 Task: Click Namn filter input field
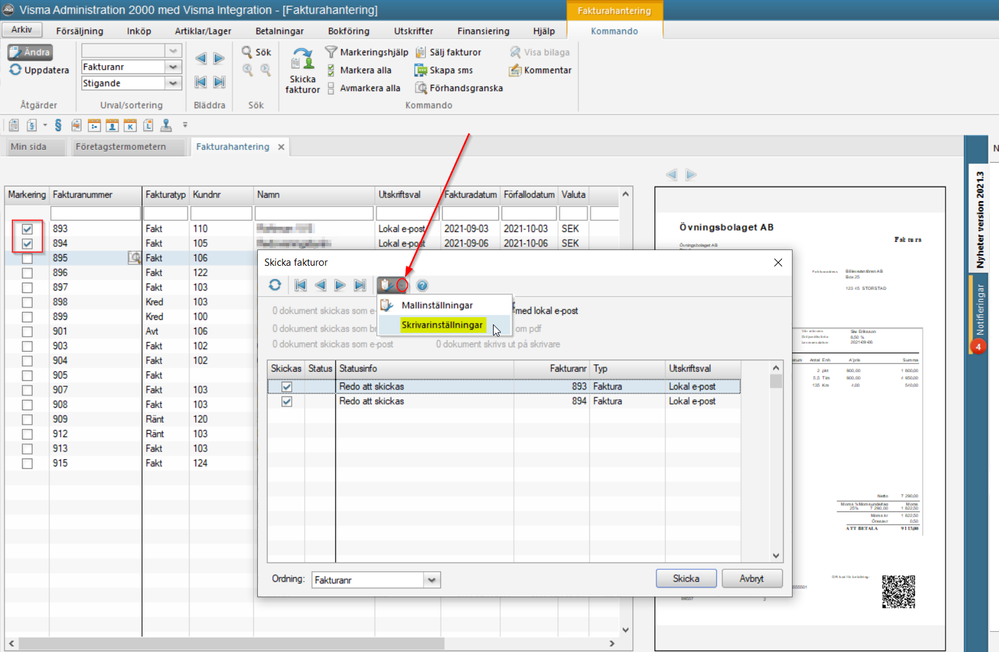click(x=314, y=214)
